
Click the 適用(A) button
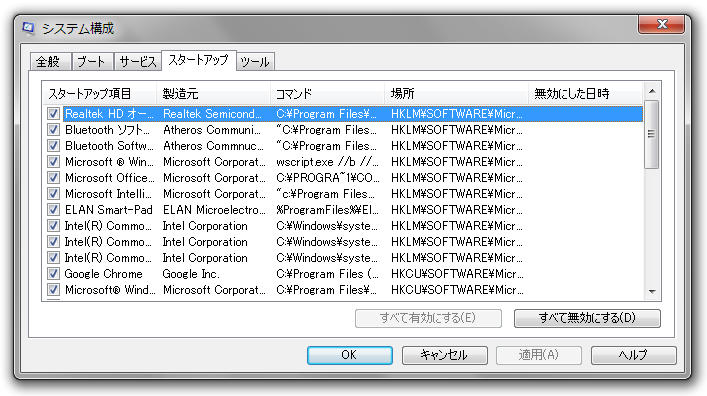539,355
